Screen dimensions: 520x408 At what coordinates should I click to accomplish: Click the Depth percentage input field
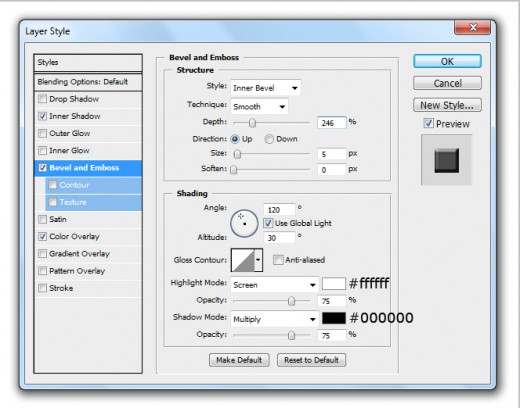point(332,123)
